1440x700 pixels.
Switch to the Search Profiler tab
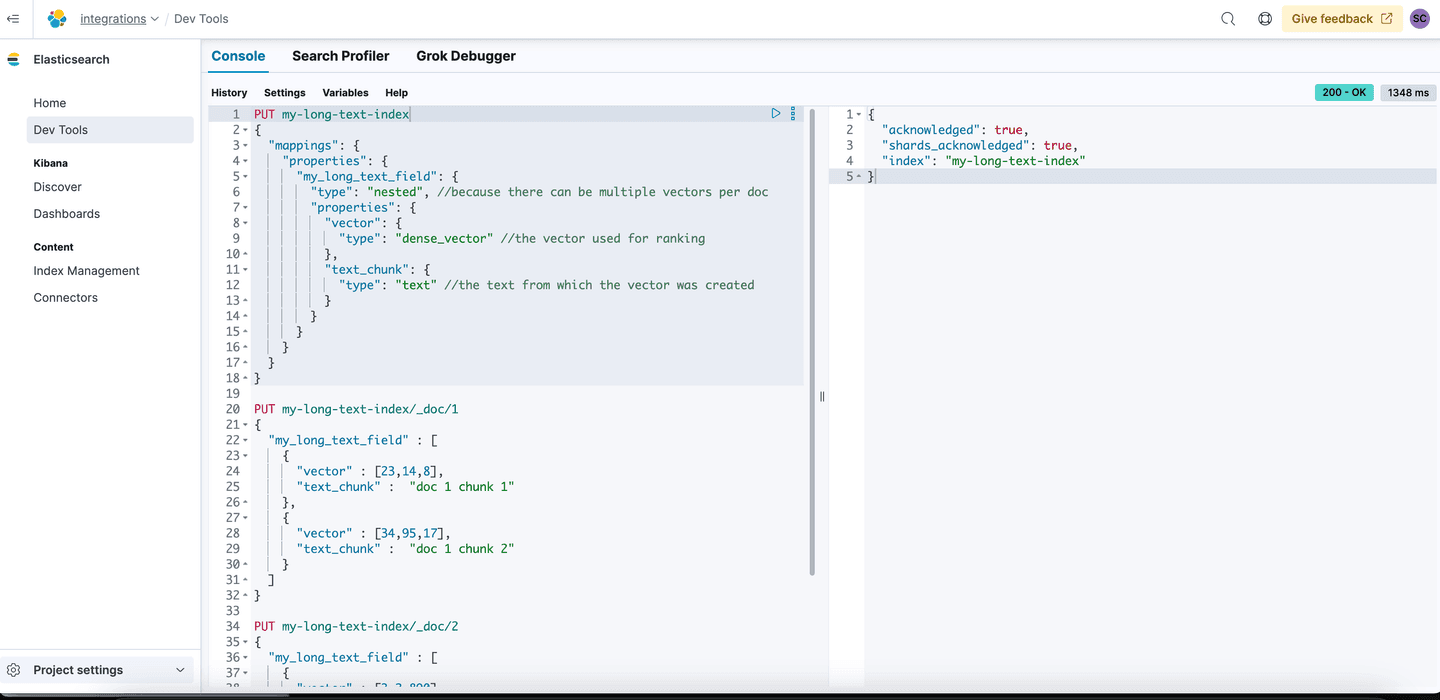pyautogui.click(x=340, y=56)
